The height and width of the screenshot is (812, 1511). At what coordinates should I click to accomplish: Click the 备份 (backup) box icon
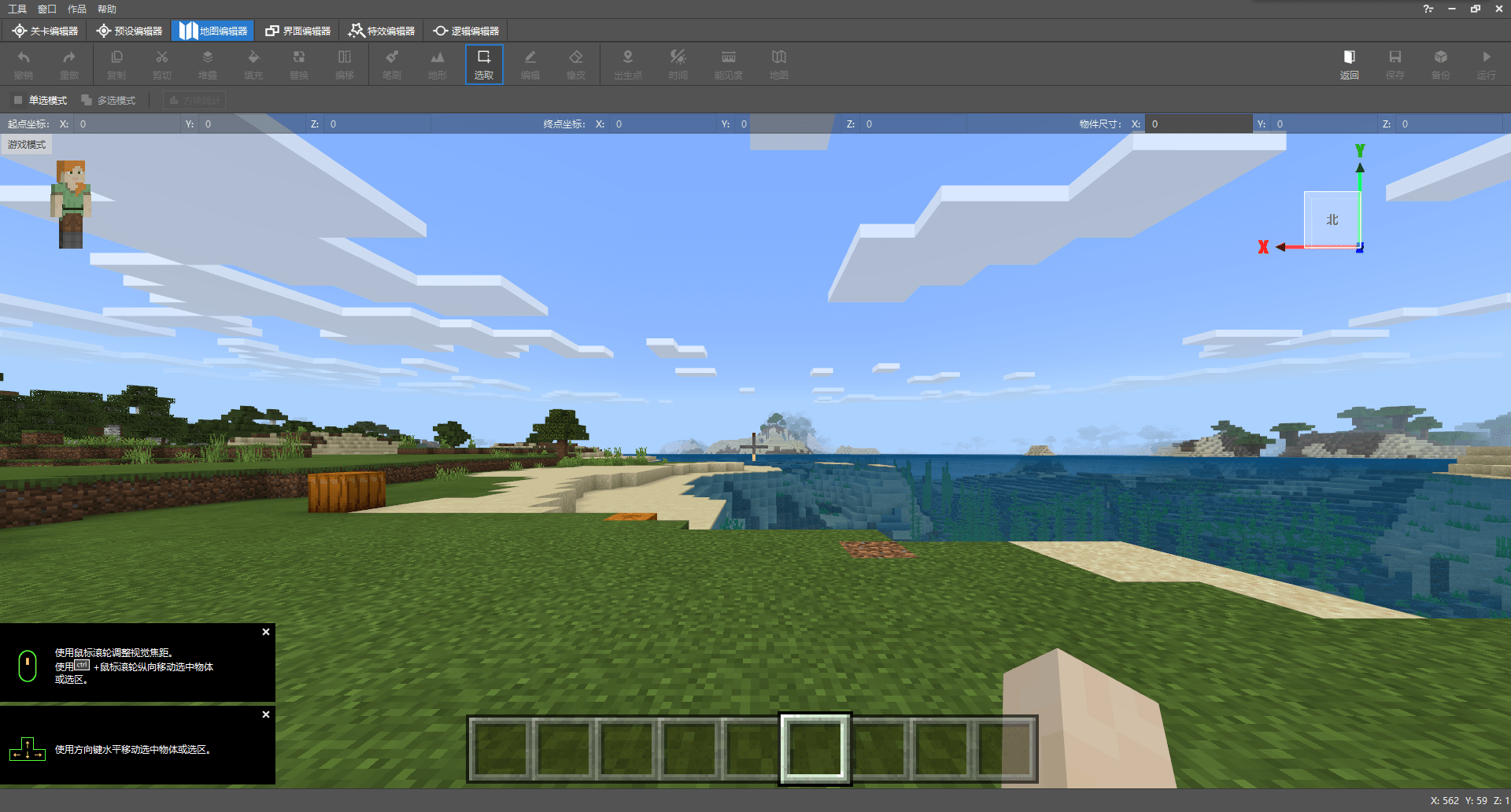tap(1441, 64)
